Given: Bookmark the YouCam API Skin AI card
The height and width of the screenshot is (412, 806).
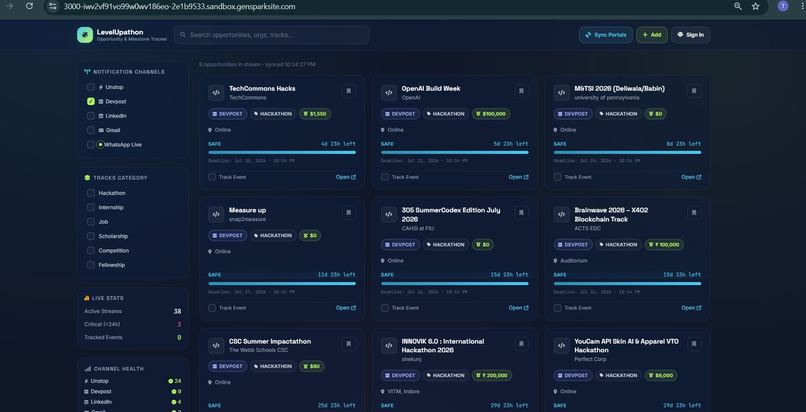Looking at the screenshot, I should pos(694,344).
